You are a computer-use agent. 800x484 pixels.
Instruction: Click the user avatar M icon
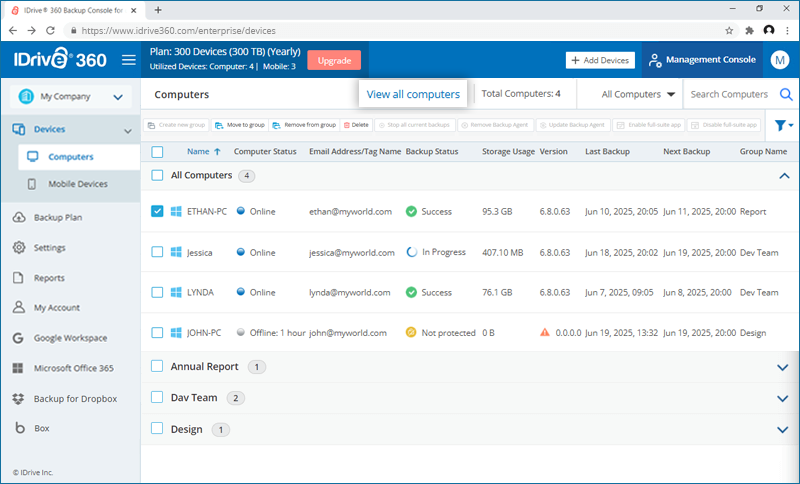[x=780, y=60]
